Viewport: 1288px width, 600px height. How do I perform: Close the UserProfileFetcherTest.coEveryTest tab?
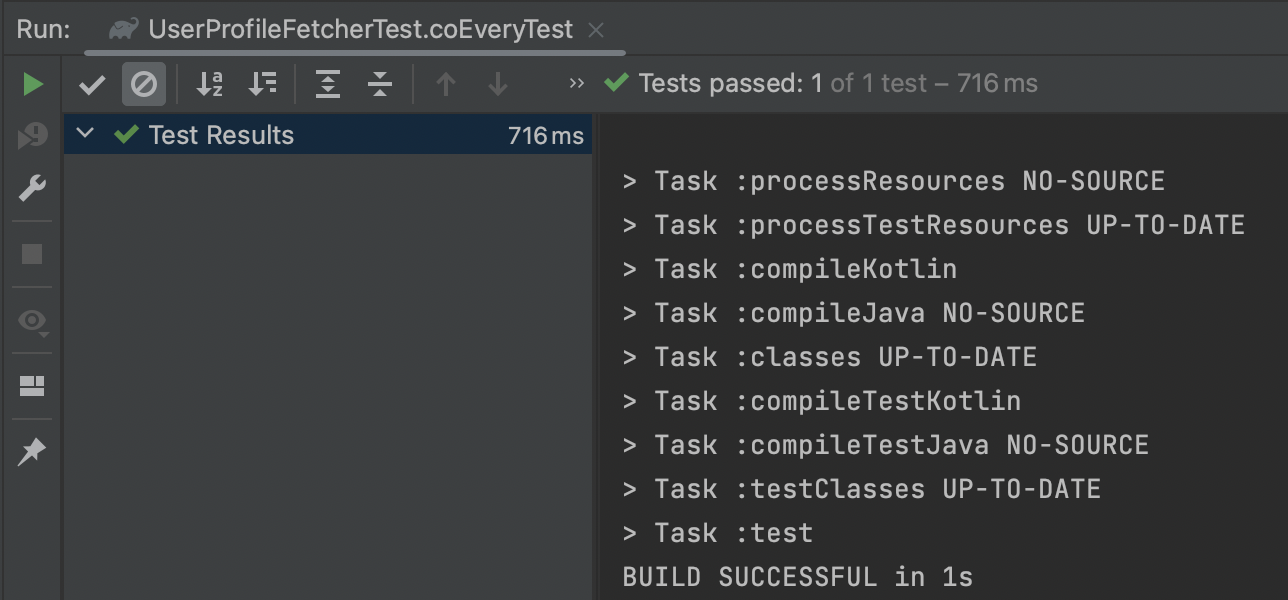(596, 30)
